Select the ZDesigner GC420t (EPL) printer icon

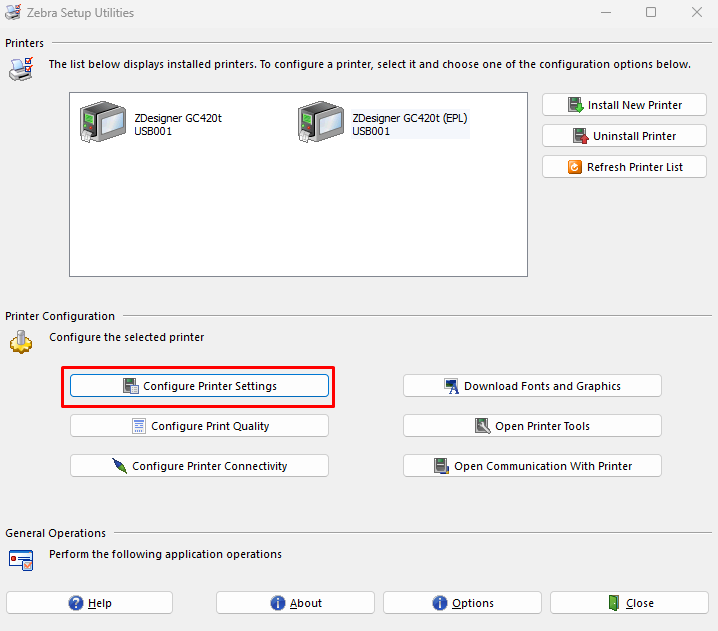(321, 122)
